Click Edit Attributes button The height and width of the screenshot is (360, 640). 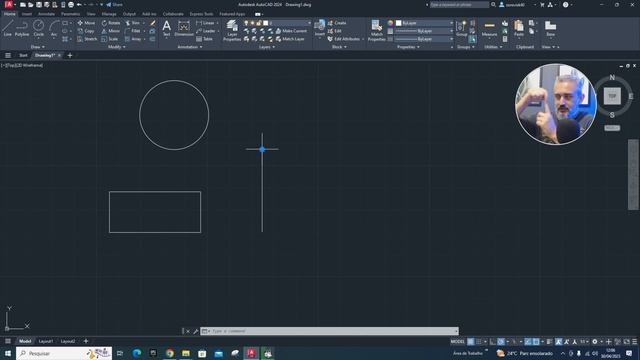344,39
